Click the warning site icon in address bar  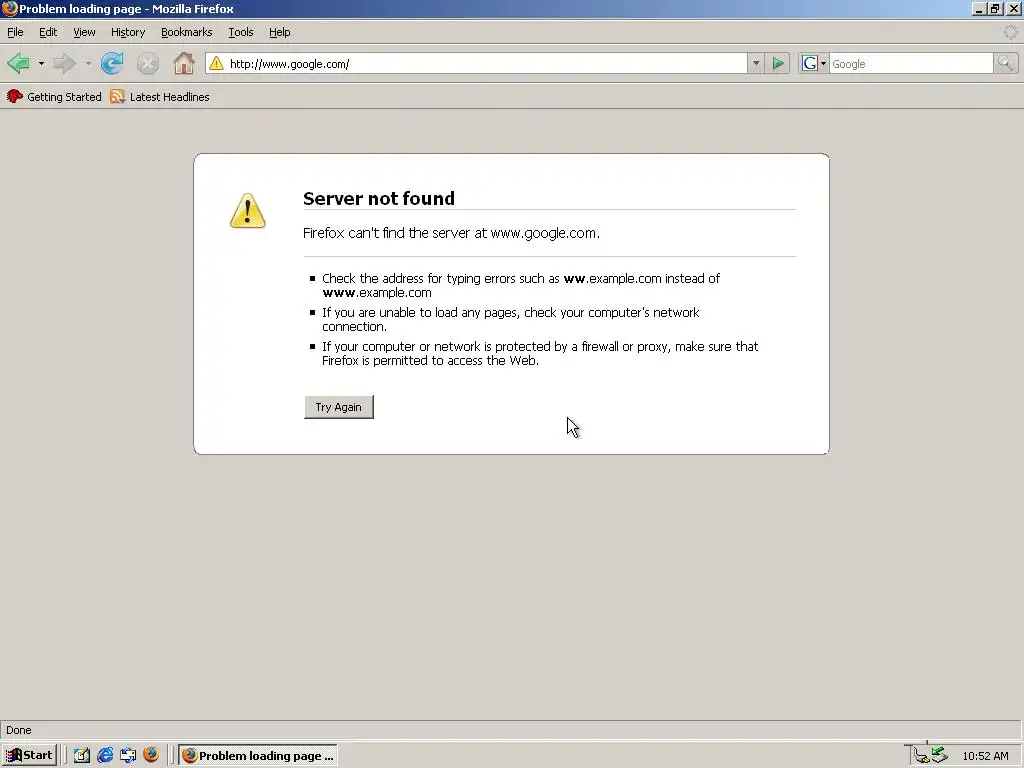tap(216, 63)
